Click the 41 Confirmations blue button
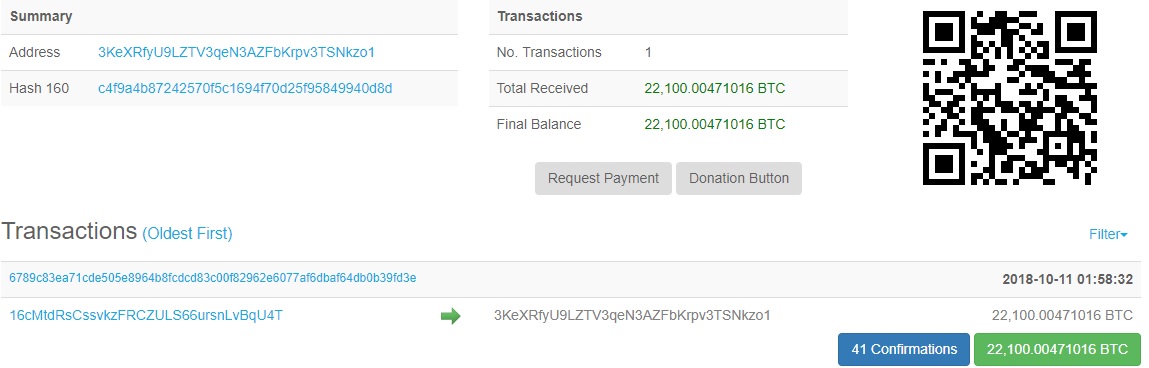The width and height of the screenshot is (1149, 368). [904, 349]
